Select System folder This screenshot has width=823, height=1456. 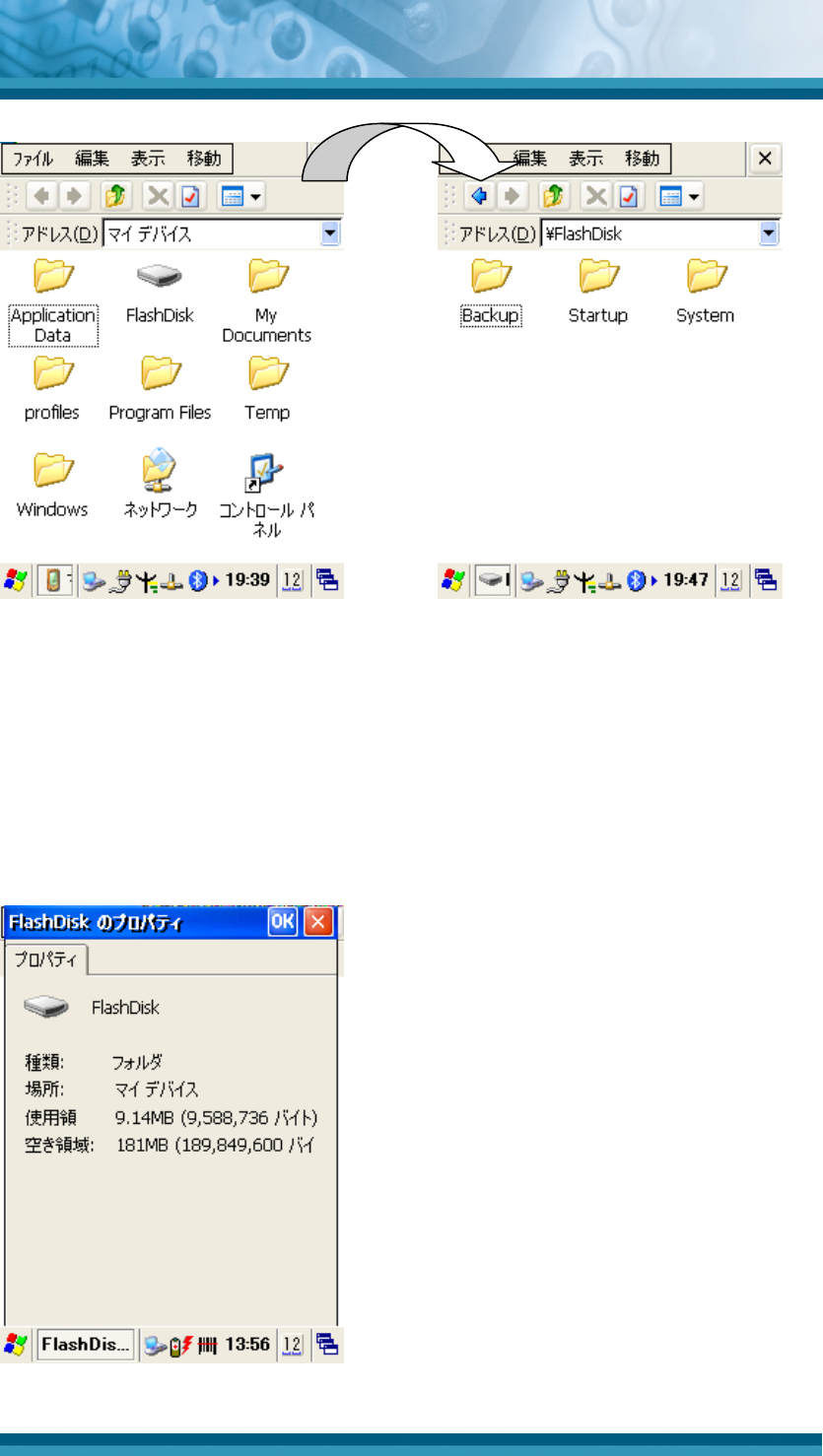click(706, 293)
